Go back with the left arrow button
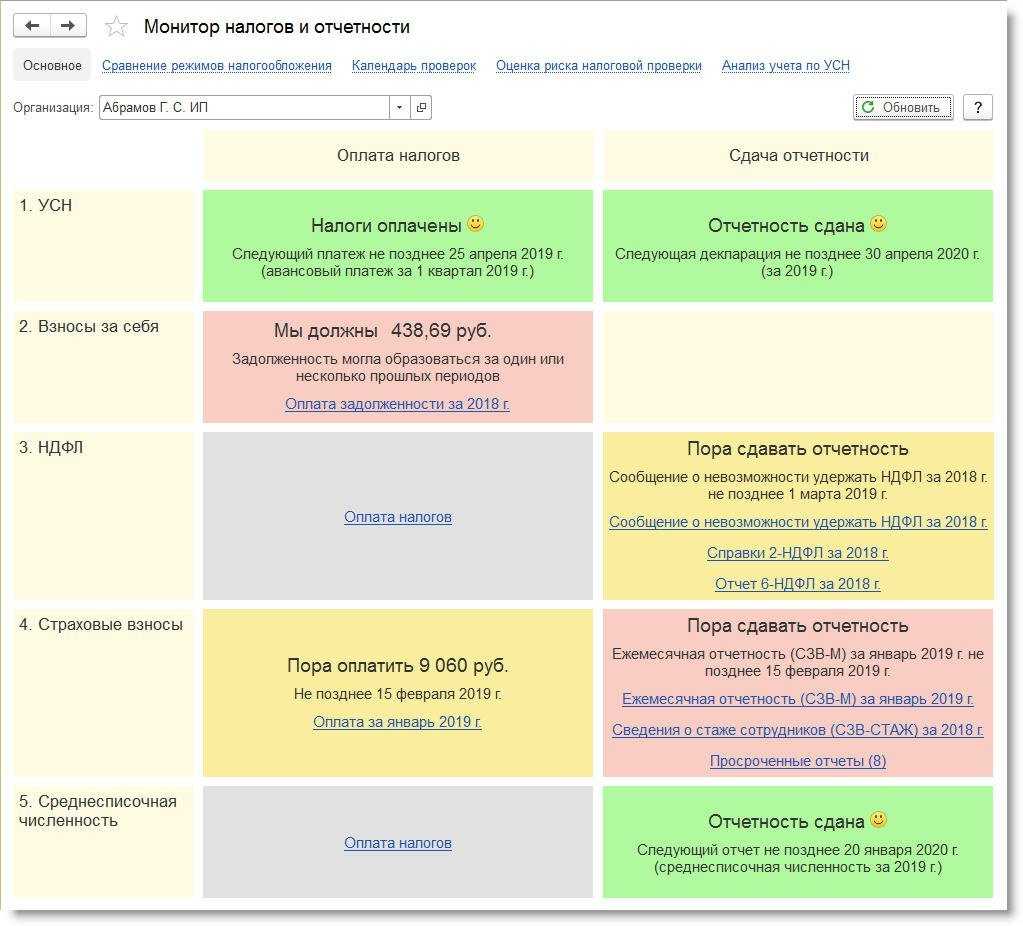The height and width of the screenshot is (926, 1023). point(31,25)
